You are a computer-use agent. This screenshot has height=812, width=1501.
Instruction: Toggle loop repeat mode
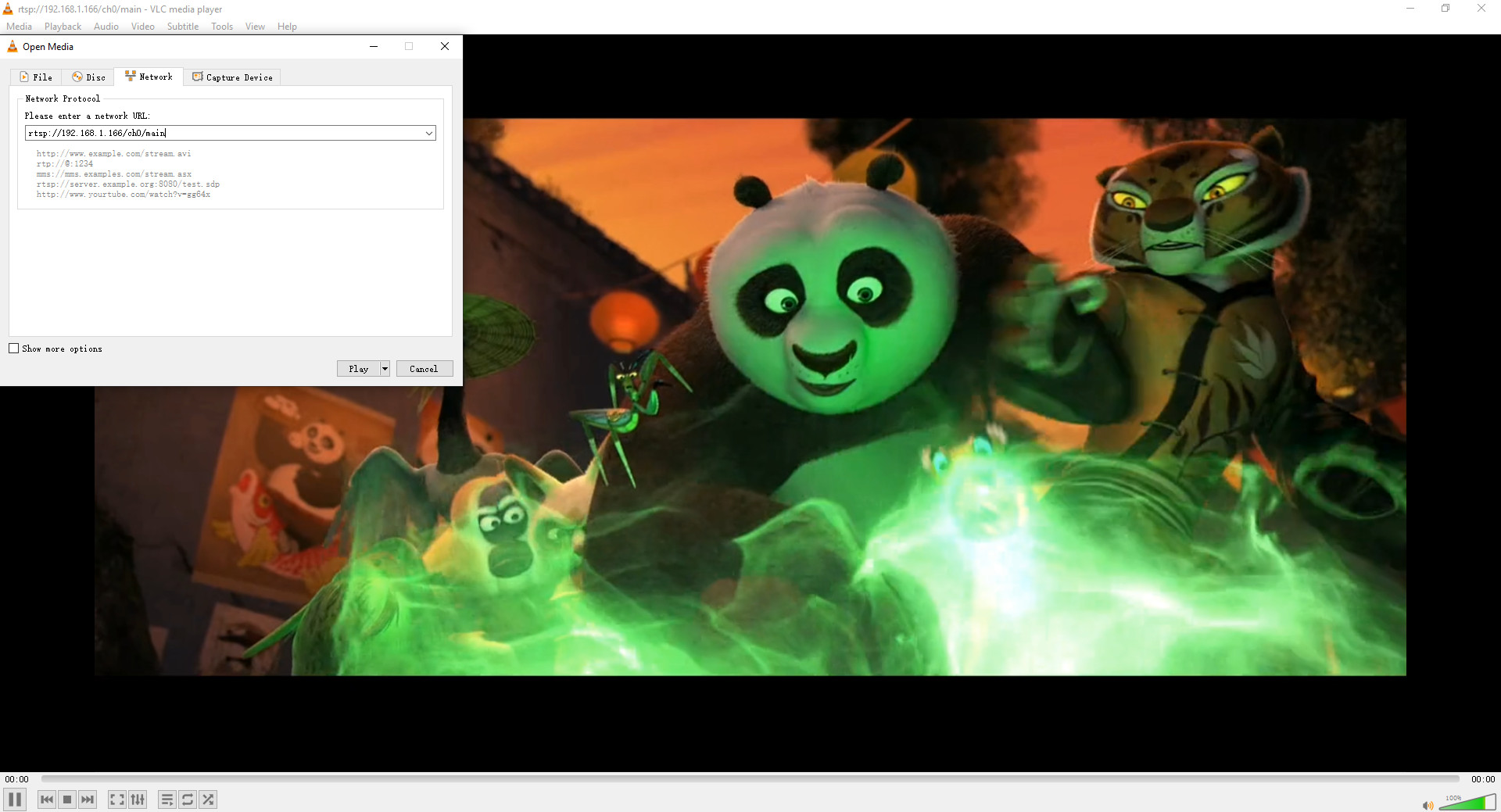[188, 799]
